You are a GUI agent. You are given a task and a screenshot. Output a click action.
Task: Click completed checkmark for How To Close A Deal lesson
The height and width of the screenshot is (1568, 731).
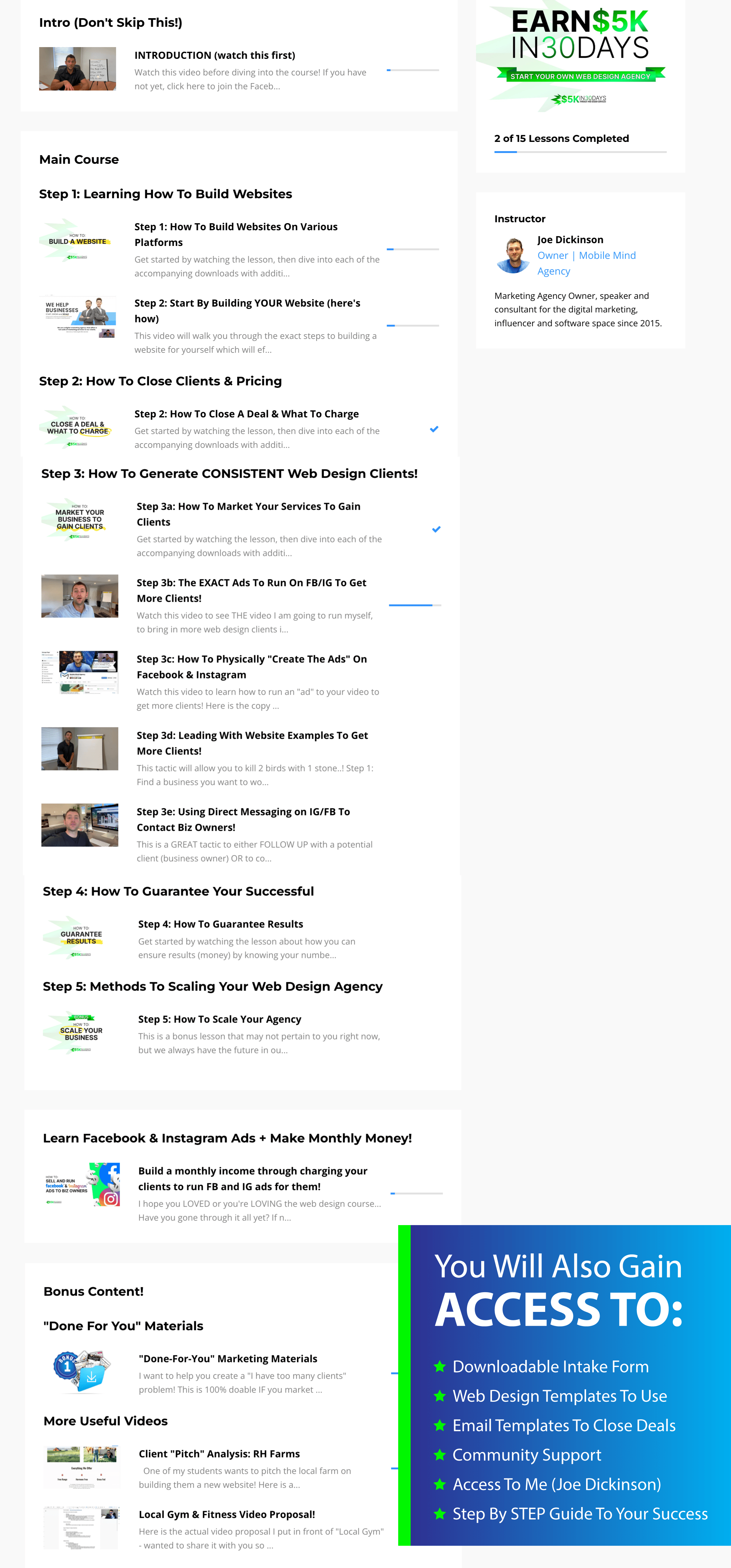[434, 429]
